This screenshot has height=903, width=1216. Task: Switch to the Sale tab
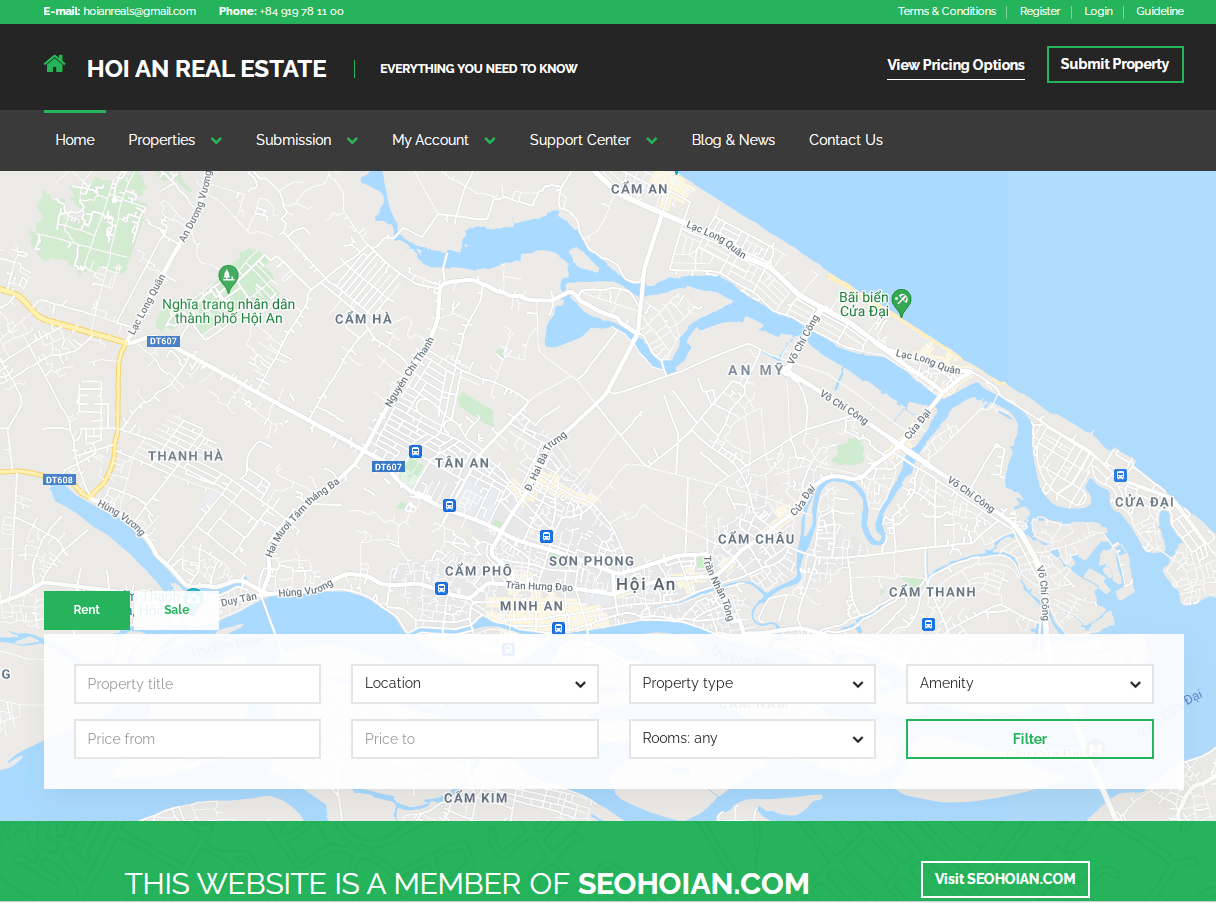tap(176, 609)
